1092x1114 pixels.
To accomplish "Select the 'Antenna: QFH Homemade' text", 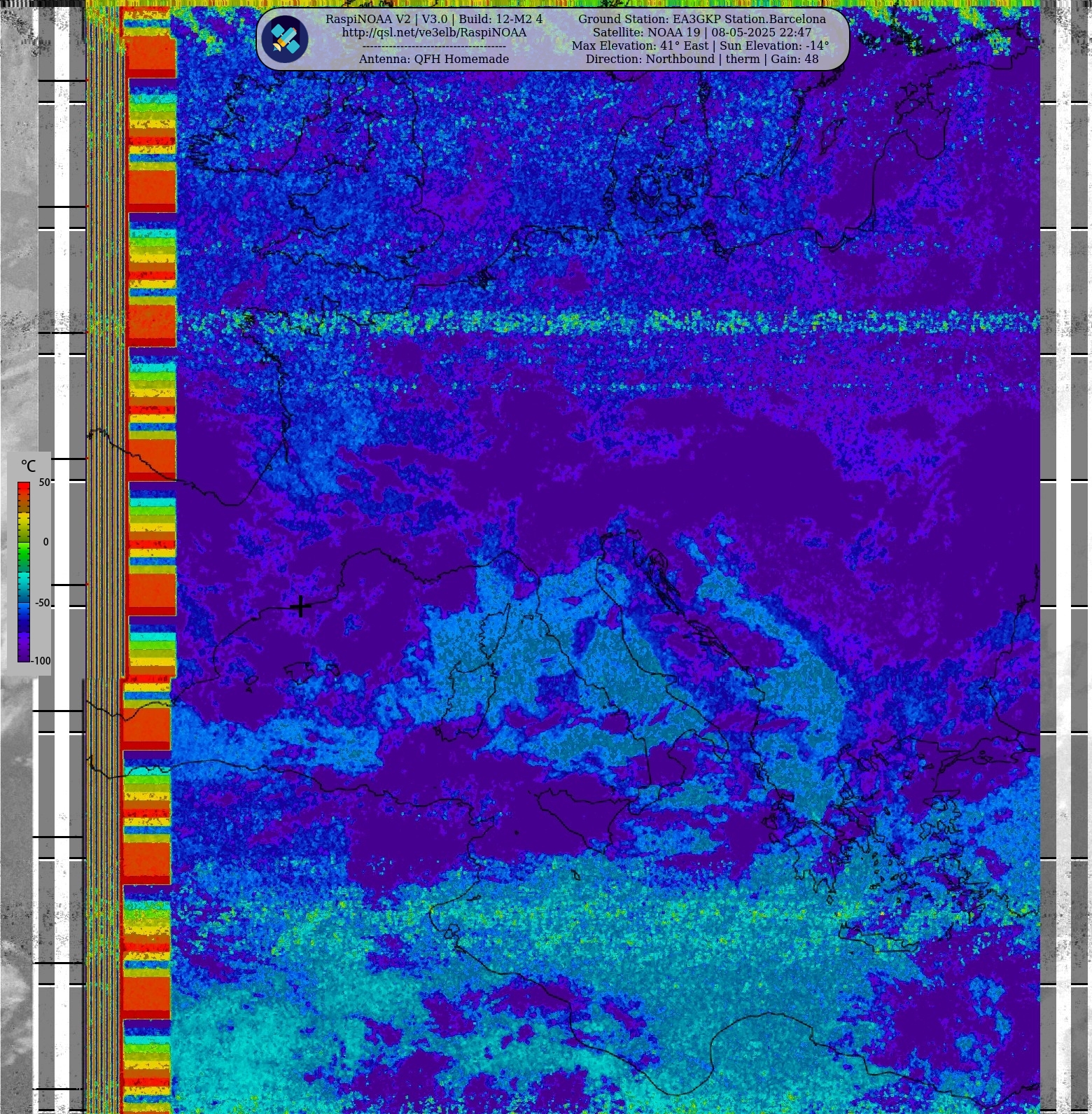I will click(434, 60).
